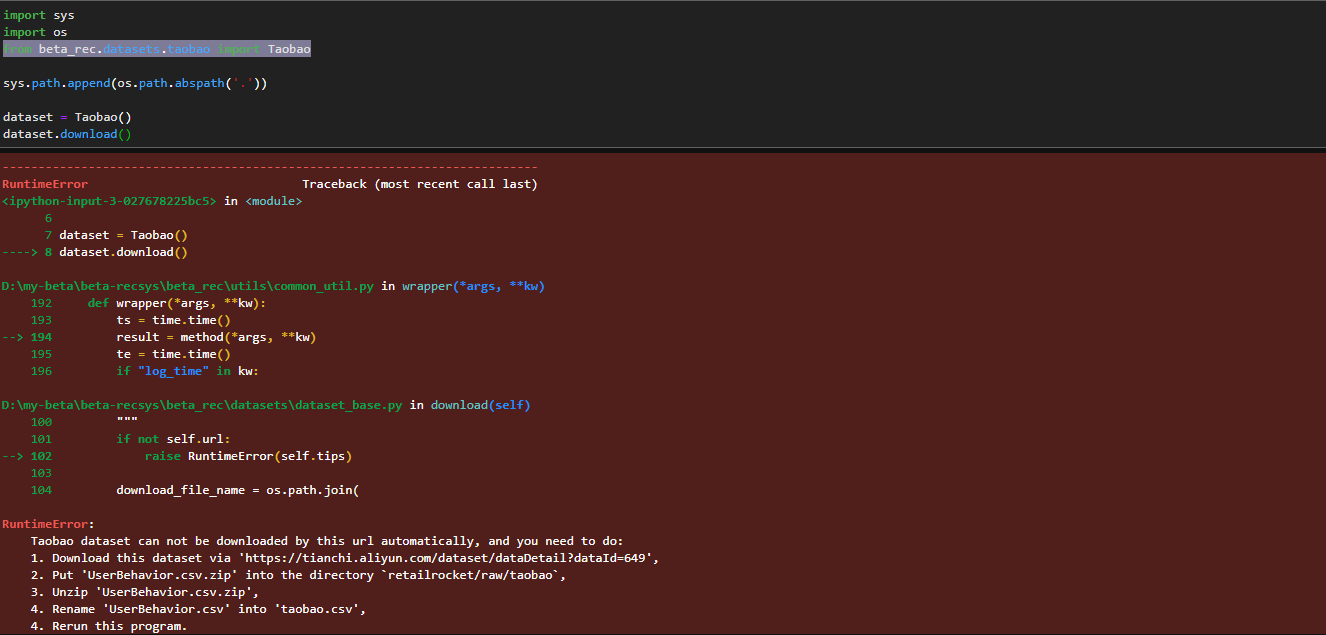Image resolution: width=1326 pixels, height=635 pixels.
Task: Click the RuntimeError label at traceback top
Action: pos(45,183)
